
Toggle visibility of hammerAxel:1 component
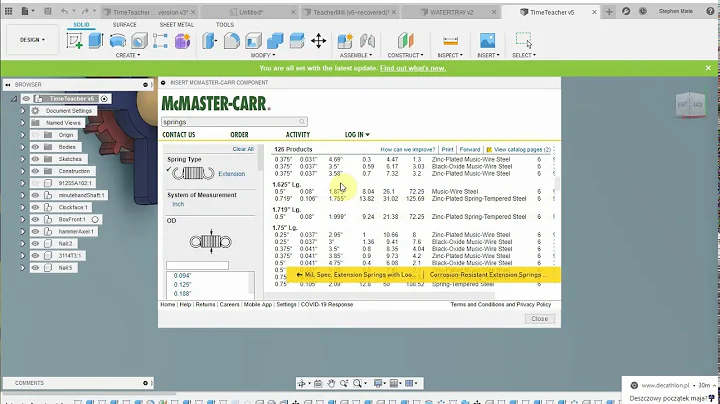[x=35, y=231]
